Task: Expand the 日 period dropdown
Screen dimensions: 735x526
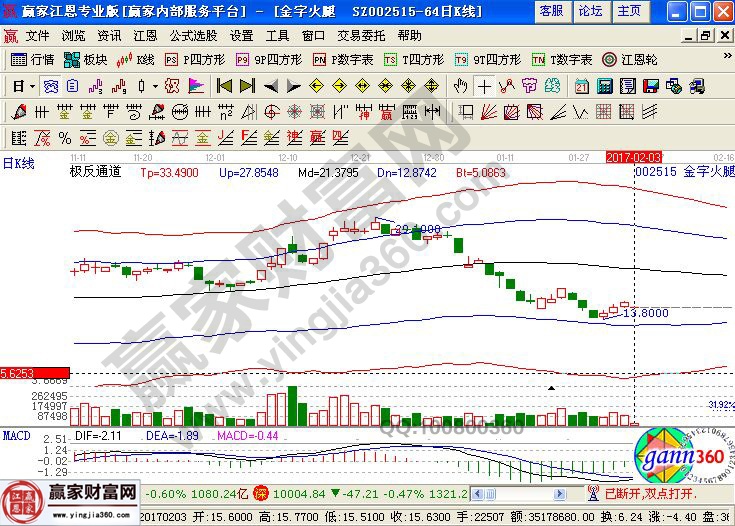Action: click(x=22, y=86)
